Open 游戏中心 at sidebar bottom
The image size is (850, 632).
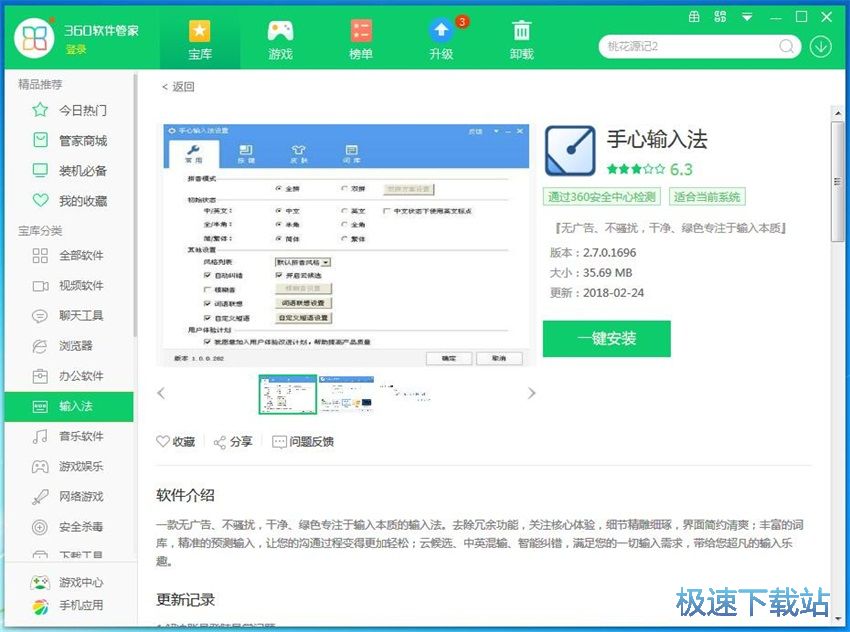coord(67,583)
